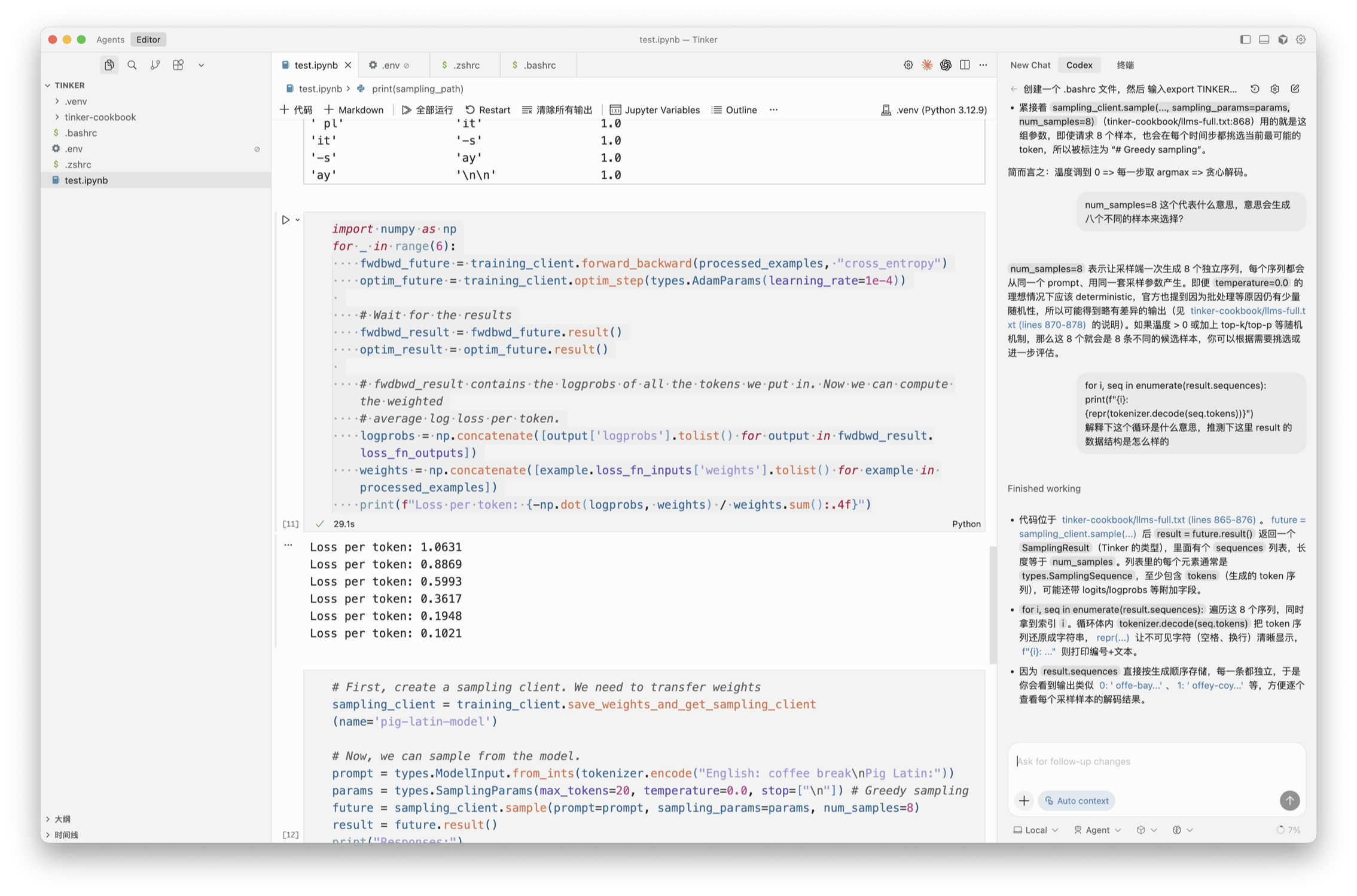
Task: Expand the tinker-cookbook folder
Action: [x=100, y=117]
